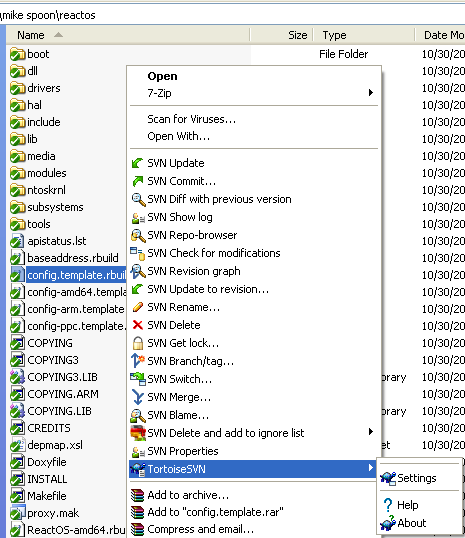
Task: Click the SVN Update to revision icon
Action: [138, 289]
